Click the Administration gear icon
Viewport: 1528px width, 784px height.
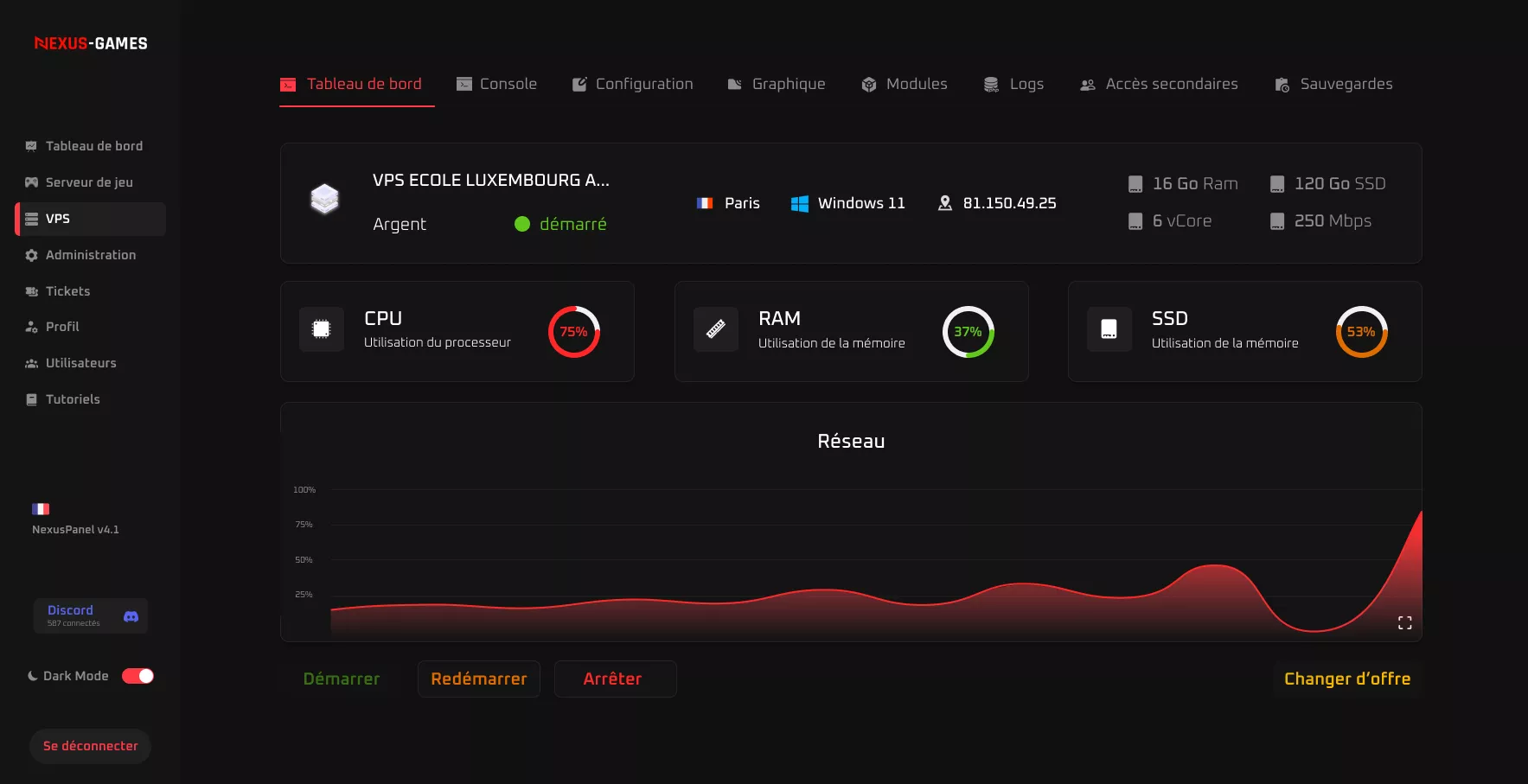(31, 255)
